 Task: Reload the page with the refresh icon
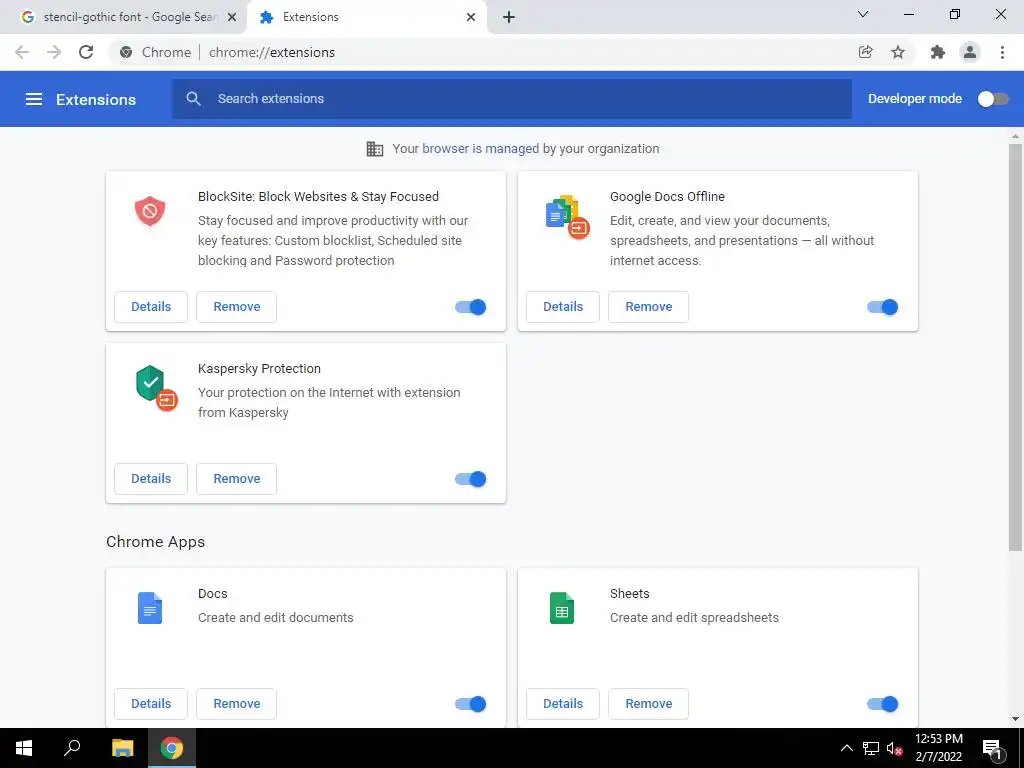tap(86, 52)
